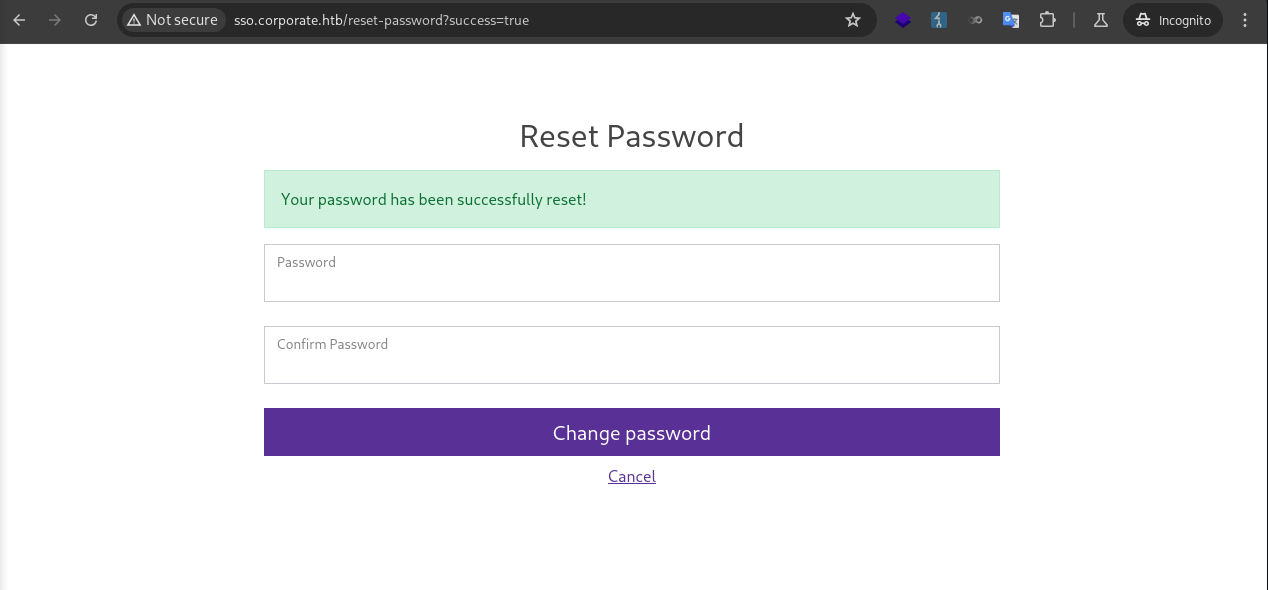Click the successfully reset success banner
Viewport: 1268px width, 590px height.
(x=631, y=199)
